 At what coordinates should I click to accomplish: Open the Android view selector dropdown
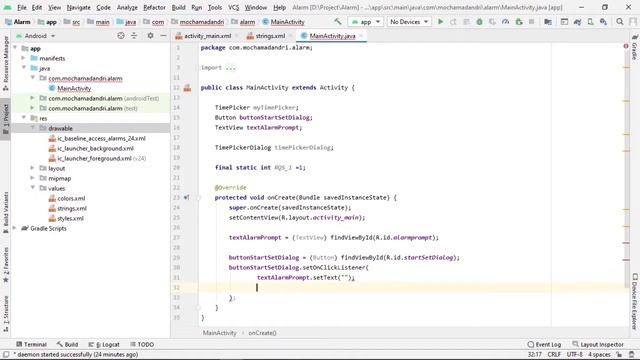tap(36, 36)
